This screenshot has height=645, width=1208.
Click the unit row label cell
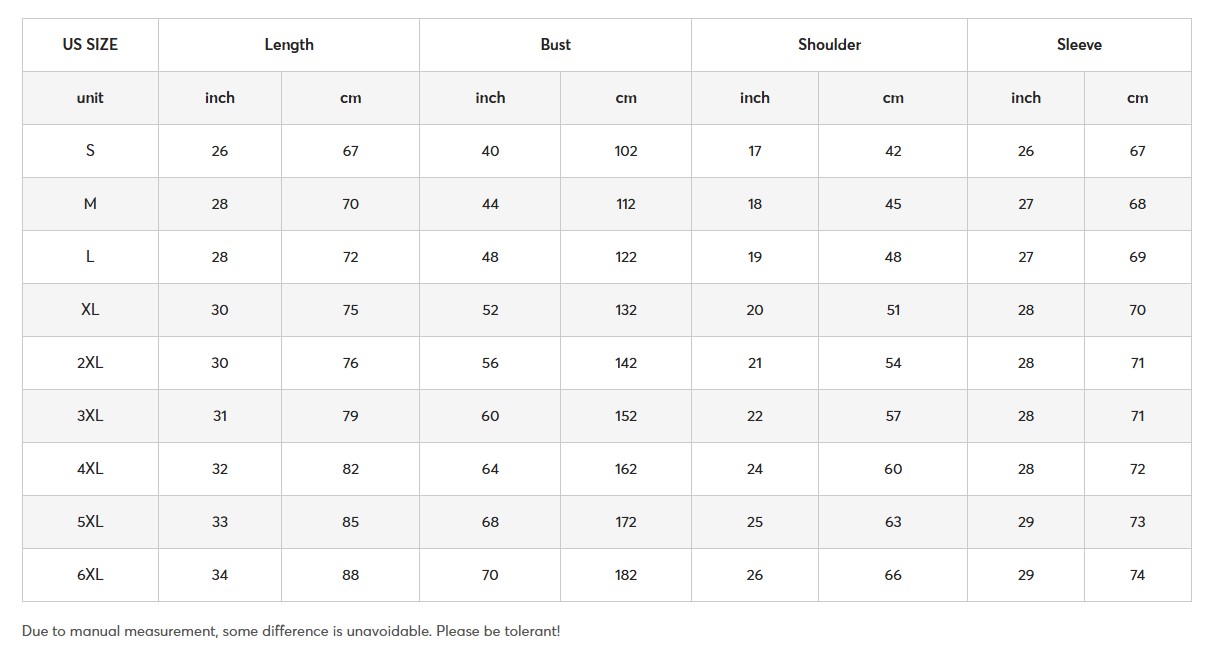tap(90, 98)
